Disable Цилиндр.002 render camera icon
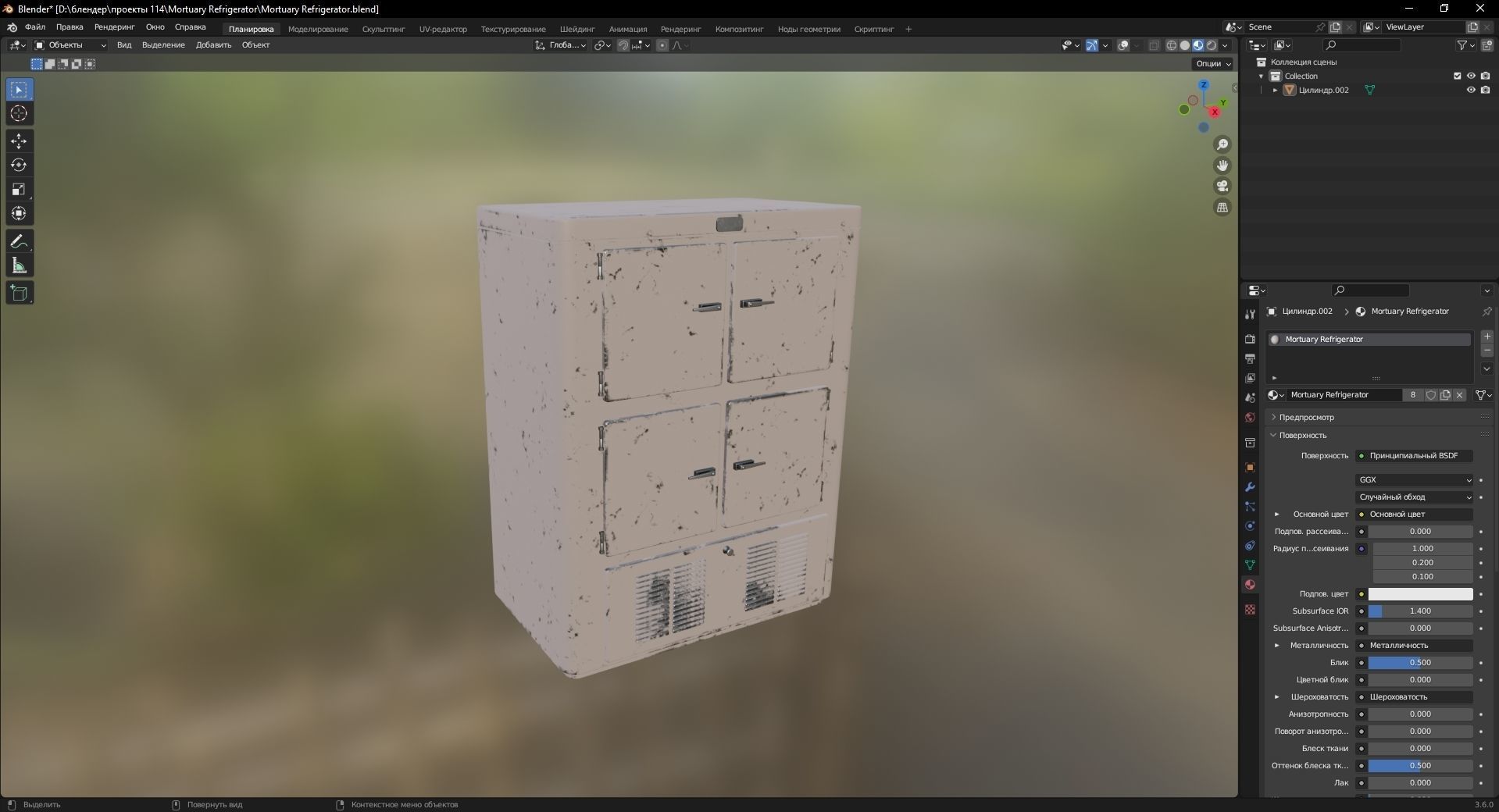Screen dimensions: 1499x812 [x=1485, y=90]
